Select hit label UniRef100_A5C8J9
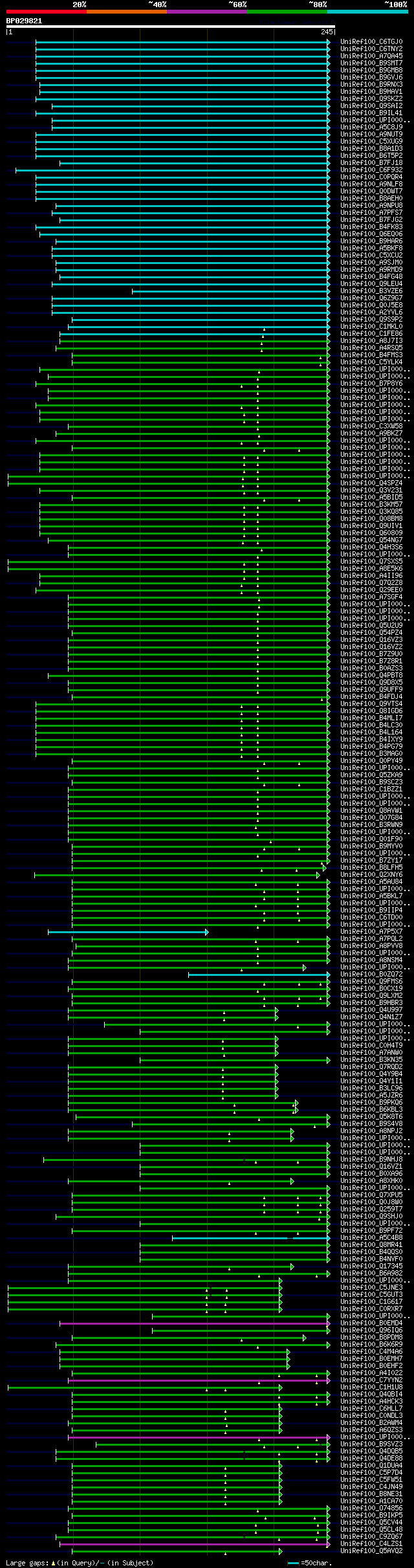 click(371, 127)
